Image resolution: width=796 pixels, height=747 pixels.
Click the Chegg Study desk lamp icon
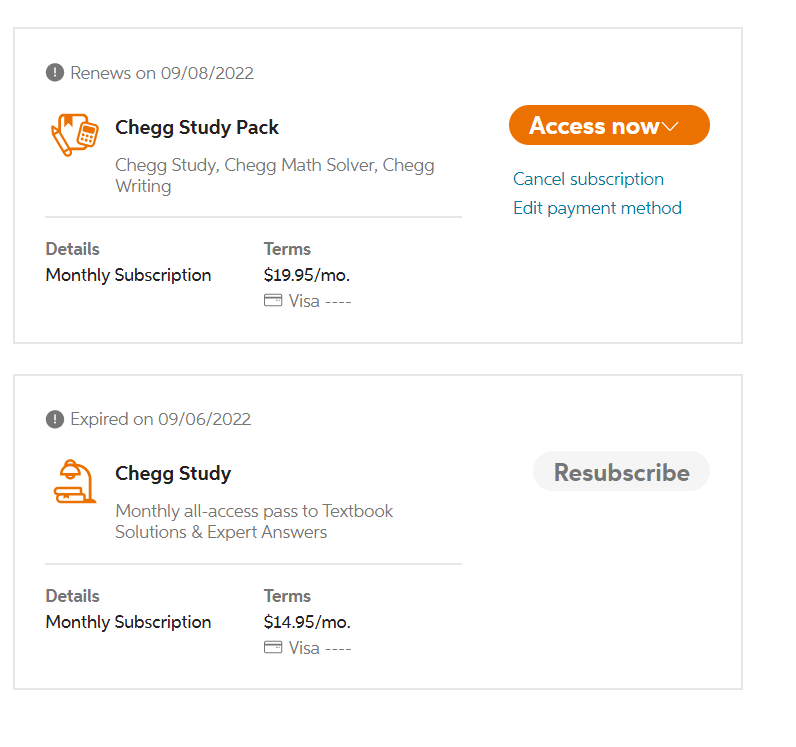pos(75,481)
